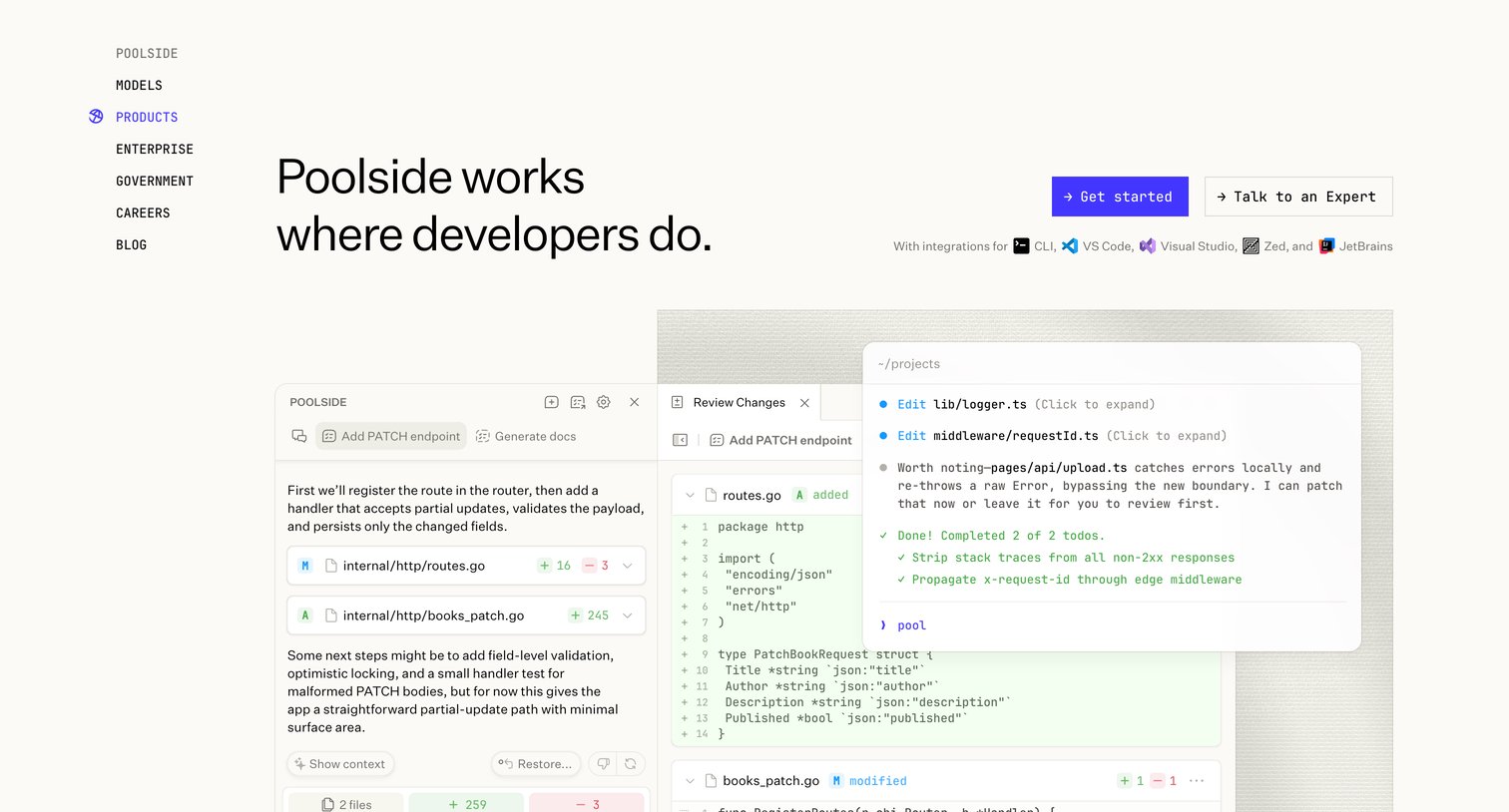Viewport: 1509px width, 812px height.
Task: Click the blue bullet beside Edit lib/logger.ts
Action: tap(883, 404)
